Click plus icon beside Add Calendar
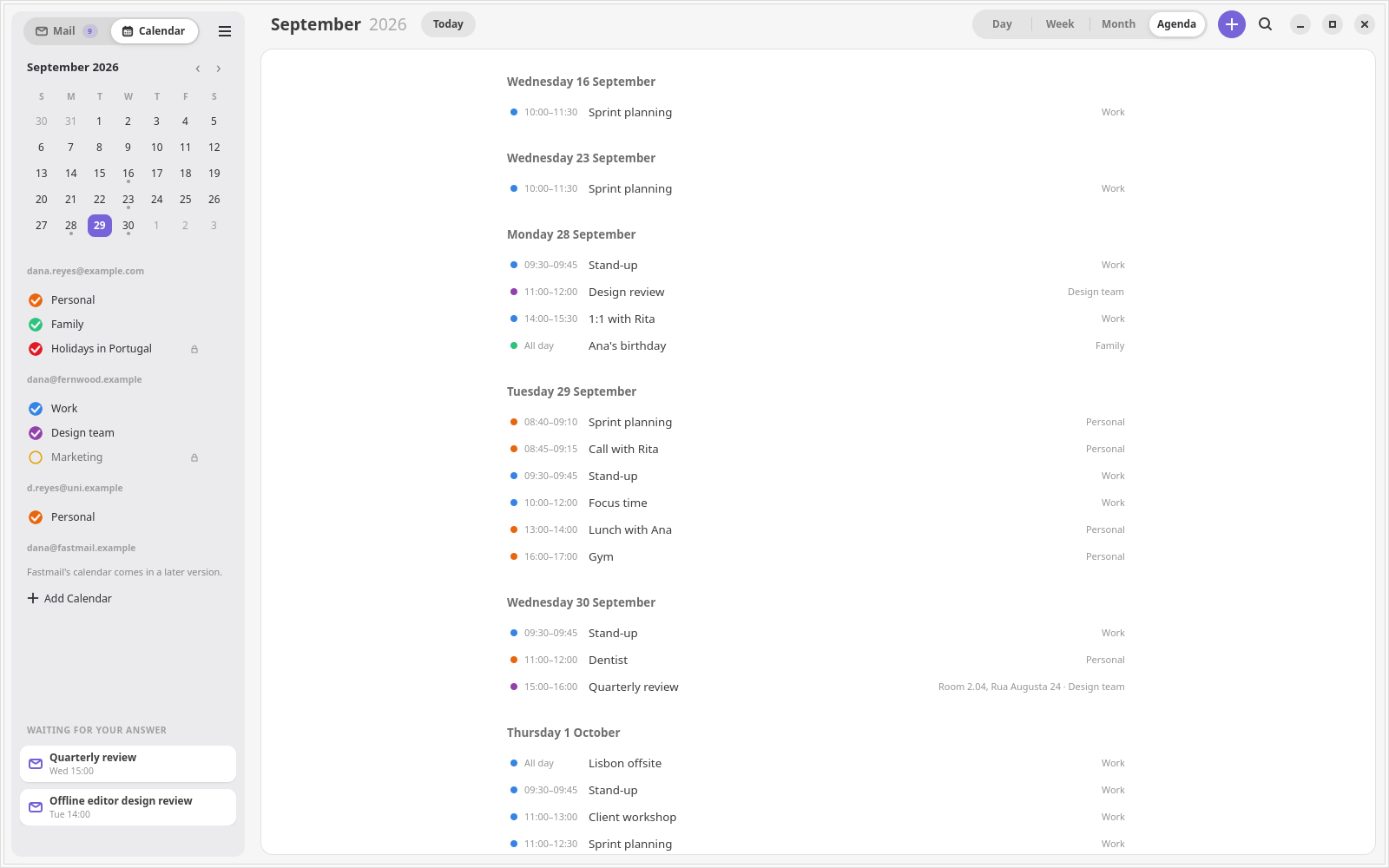The height and width of the screenshot is (868, 1389). tap(33, 598)
